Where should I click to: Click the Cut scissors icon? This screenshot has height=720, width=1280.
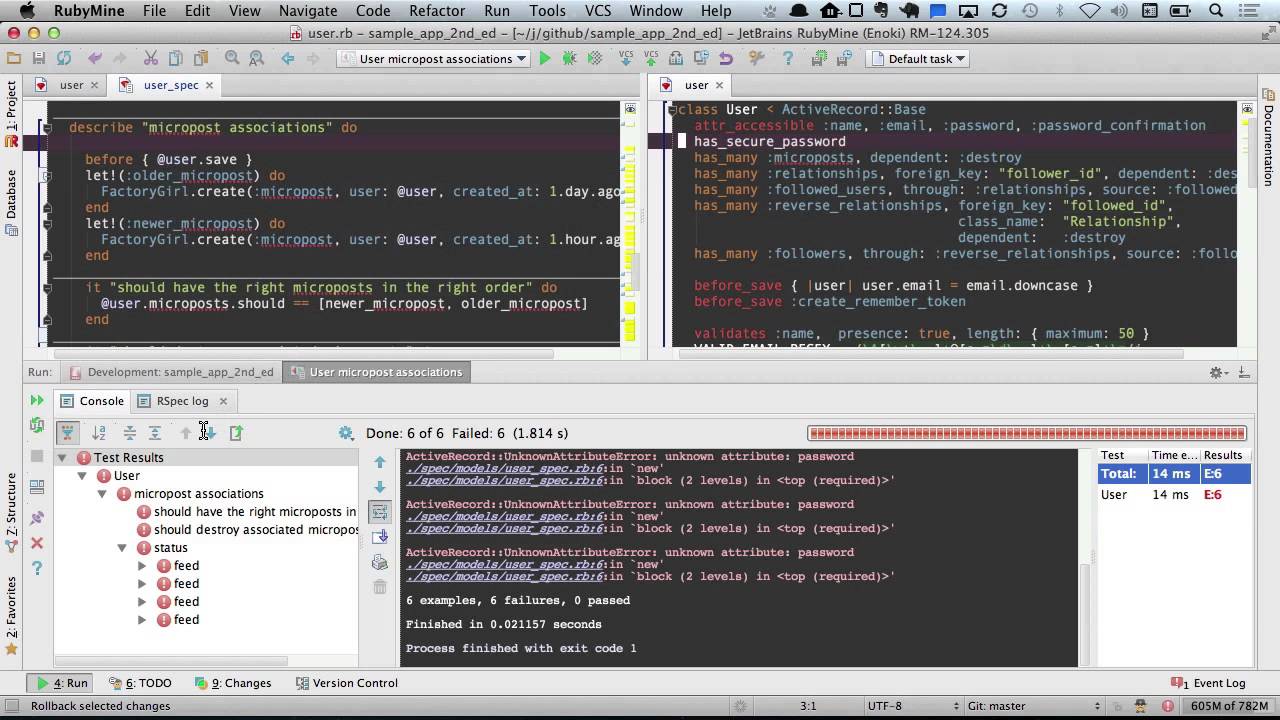(151, 59)
